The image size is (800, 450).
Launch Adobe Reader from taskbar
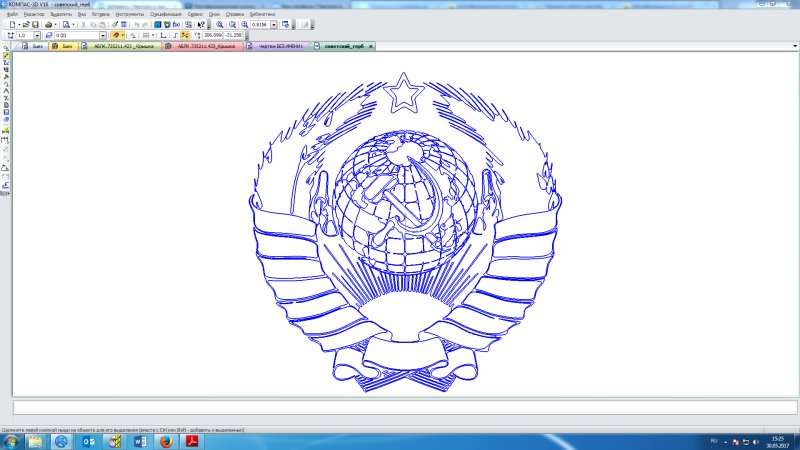191,440
